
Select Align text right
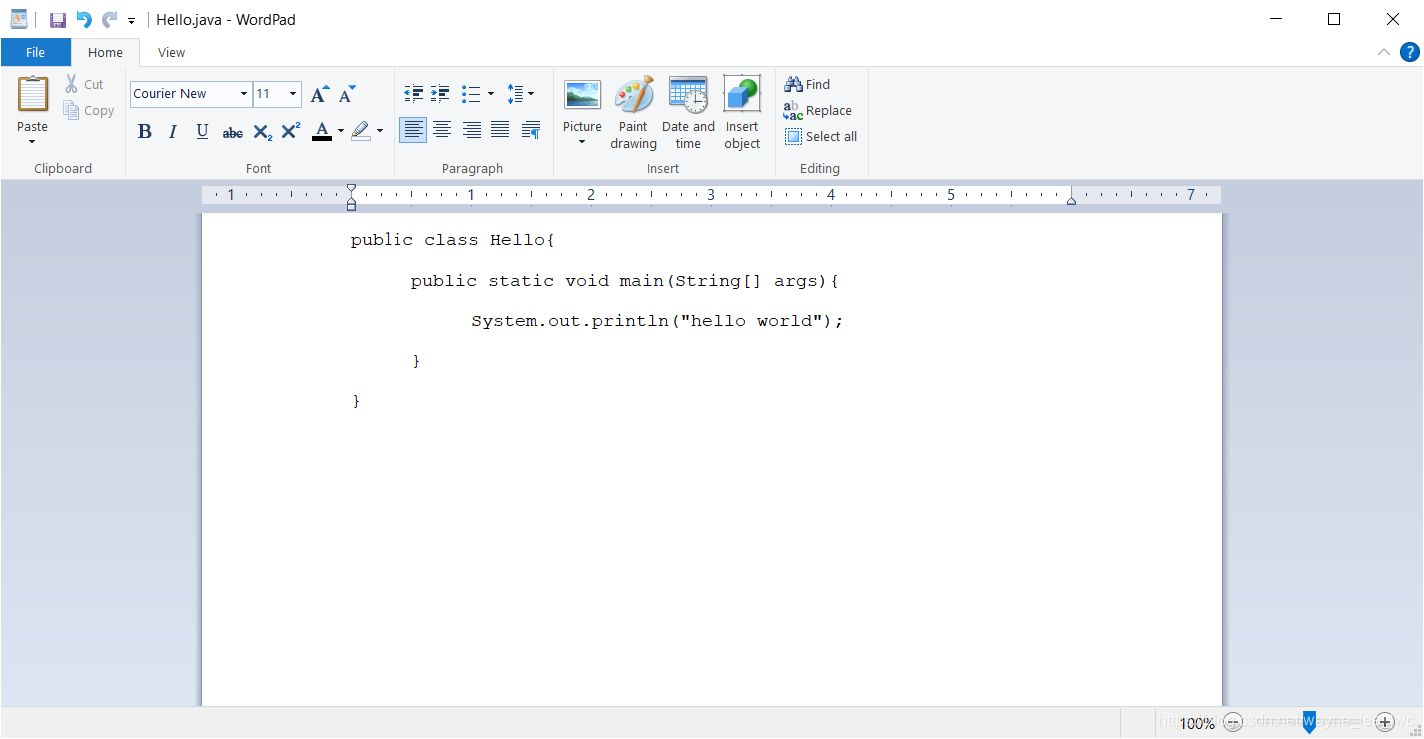coord(471,130)
